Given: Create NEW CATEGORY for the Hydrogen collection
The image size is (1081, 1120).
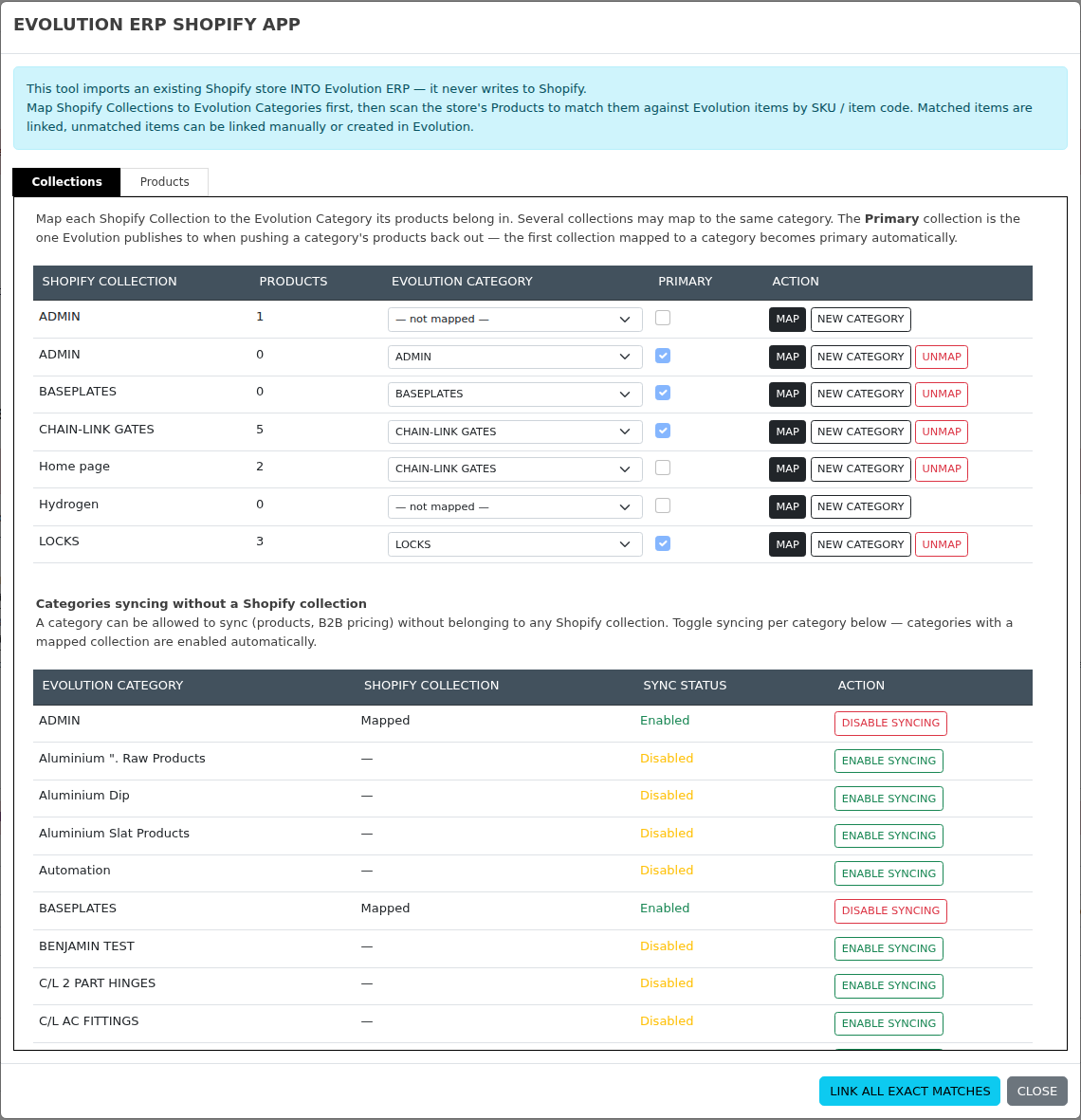Looking at the screenshot, I should 860,506.
